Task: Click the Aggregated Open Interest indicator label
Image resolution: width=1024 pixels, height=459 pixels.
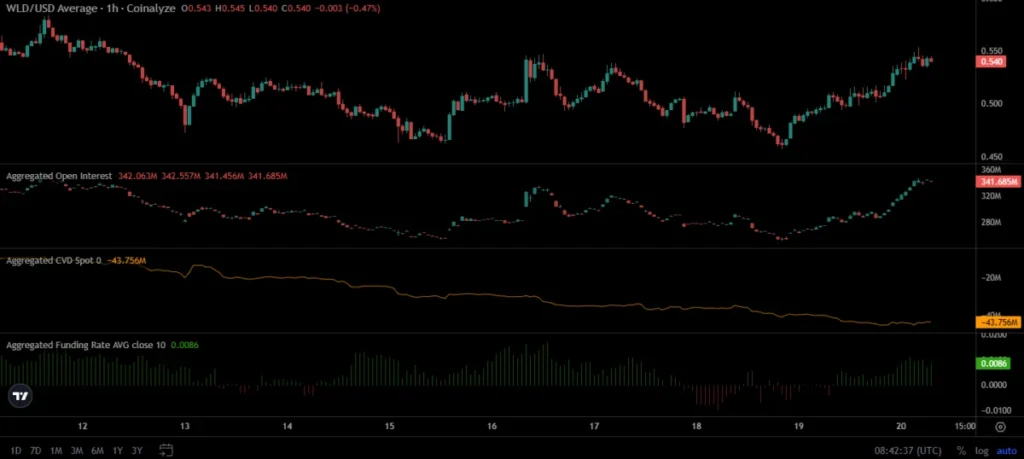Action: tap(59, 176)
